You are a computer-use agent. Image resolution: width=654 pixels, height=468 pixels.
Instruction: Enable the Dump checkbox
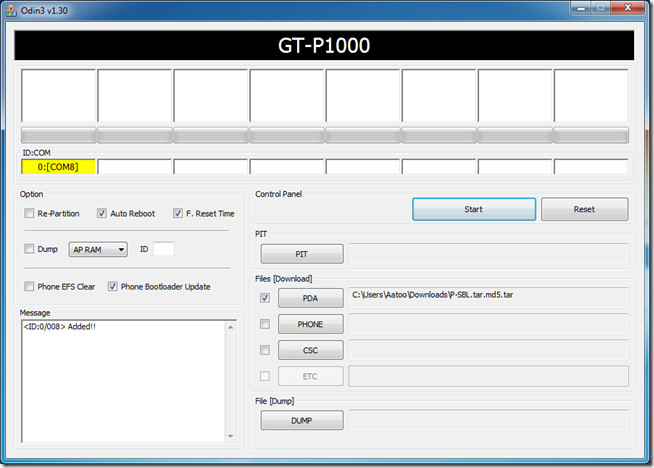point(29,249)
